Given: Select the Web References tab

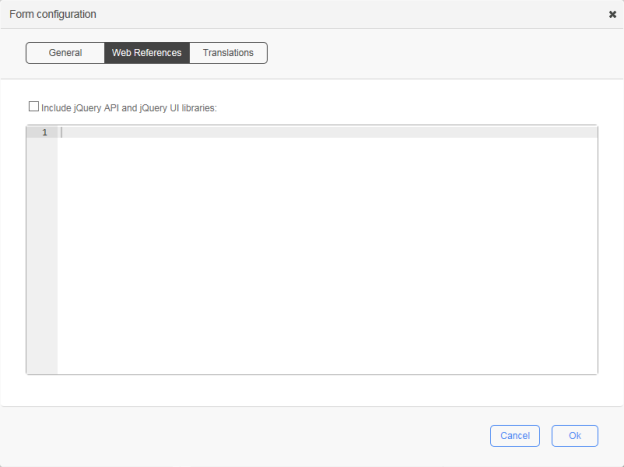Looking at the screenshot, I should pyautogui.click(x=147, y=53).
